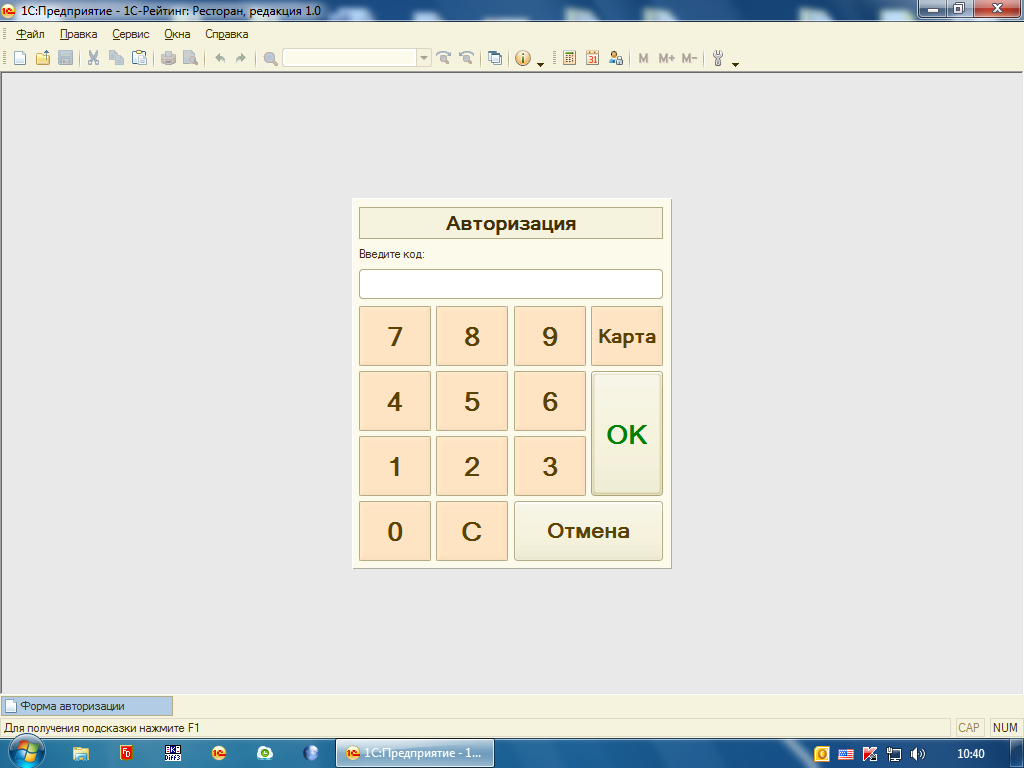This screenshot has width=1024, height=768.
Task: Open the Справка menu
Action: (x=226, y=34)
